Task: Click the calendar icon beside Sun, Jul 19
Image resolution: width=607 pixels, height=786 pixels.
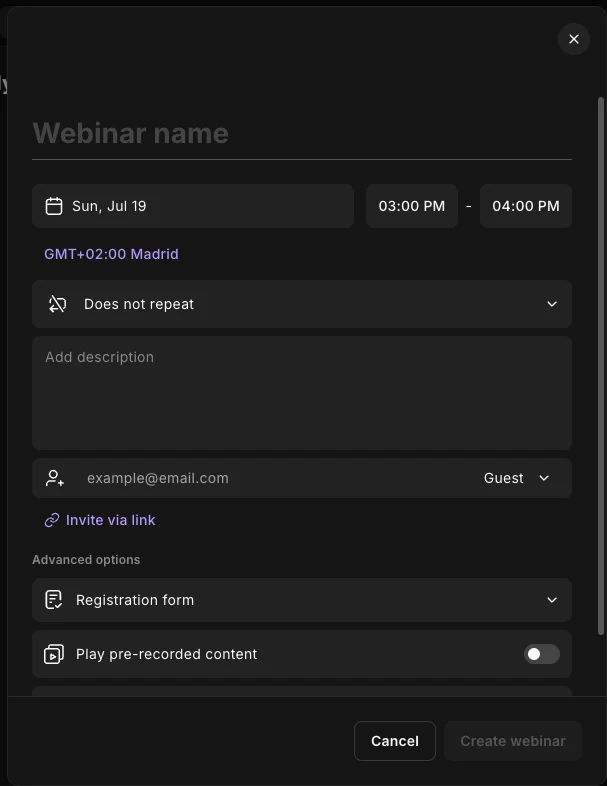Action: pyautogui.click(x=54, y=206)
